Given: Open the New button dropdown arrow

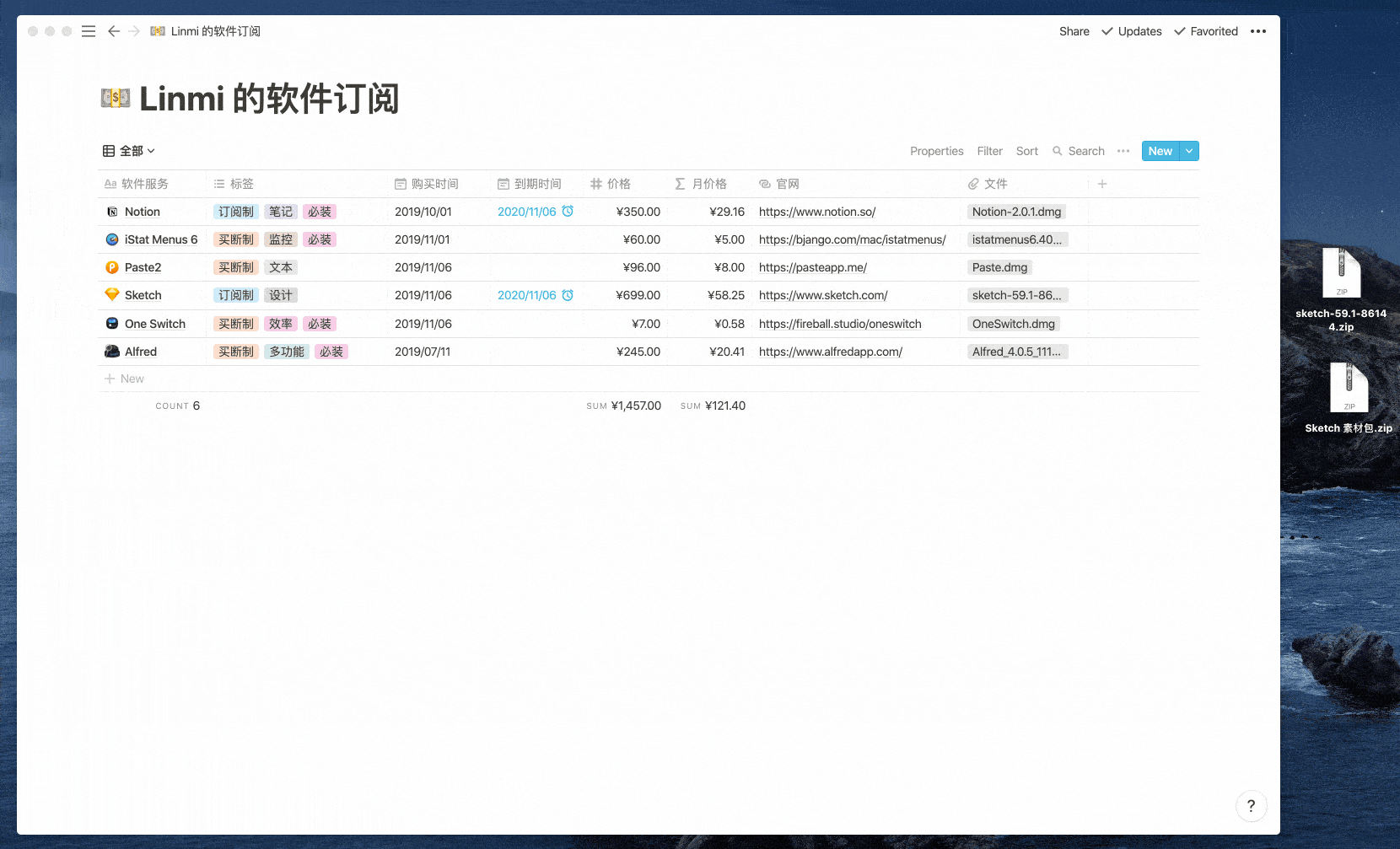Looking at the screenshot, I should click(x=1189, y=151).
